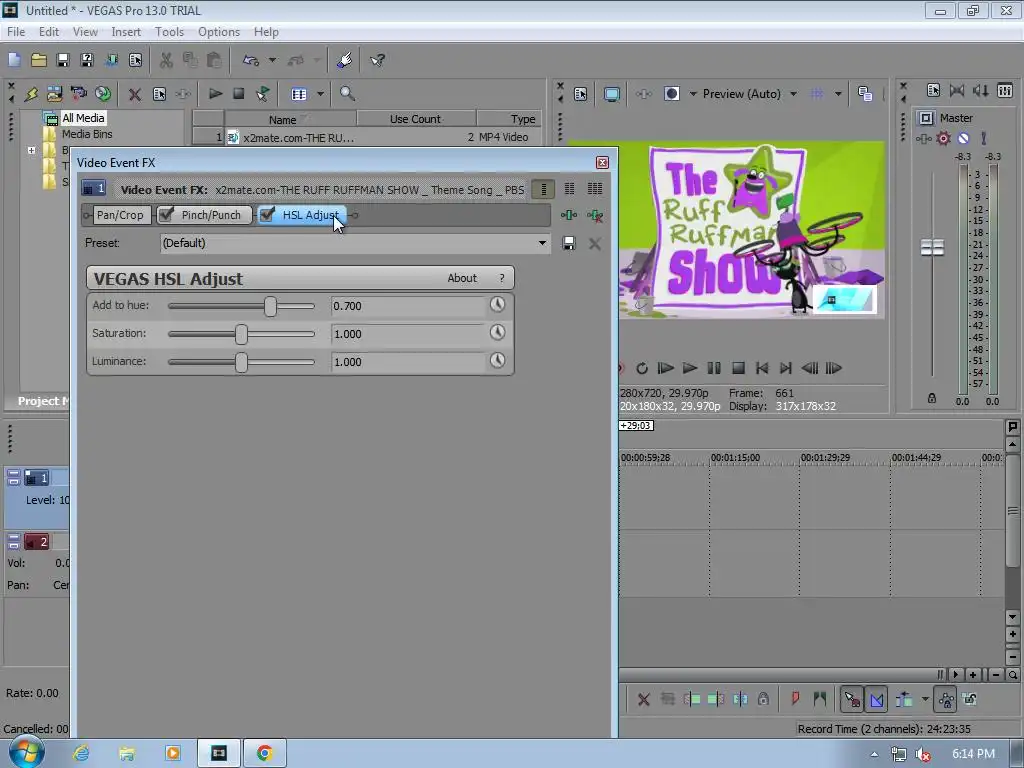Open Views dropdown arrow in Project Media
The width and height of the screenshot is (1024, 768).
pyautogui.click(x=321, y=94)
